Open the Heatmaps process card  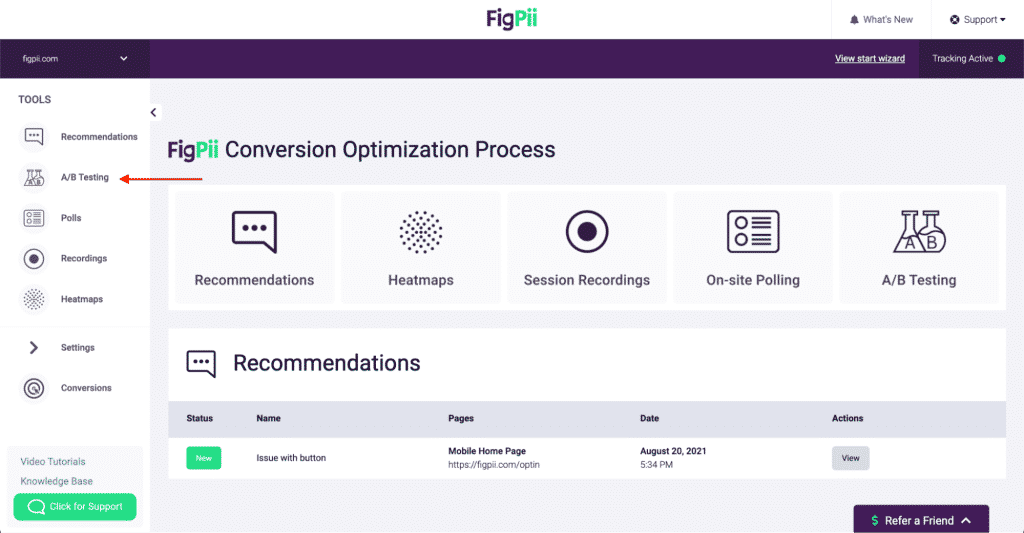420,247
